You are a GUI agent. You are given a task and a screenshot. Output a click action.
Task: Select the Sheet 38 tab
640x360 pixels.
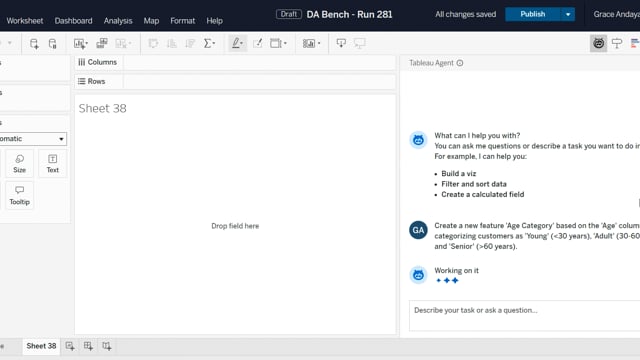(x=41, y=346)
